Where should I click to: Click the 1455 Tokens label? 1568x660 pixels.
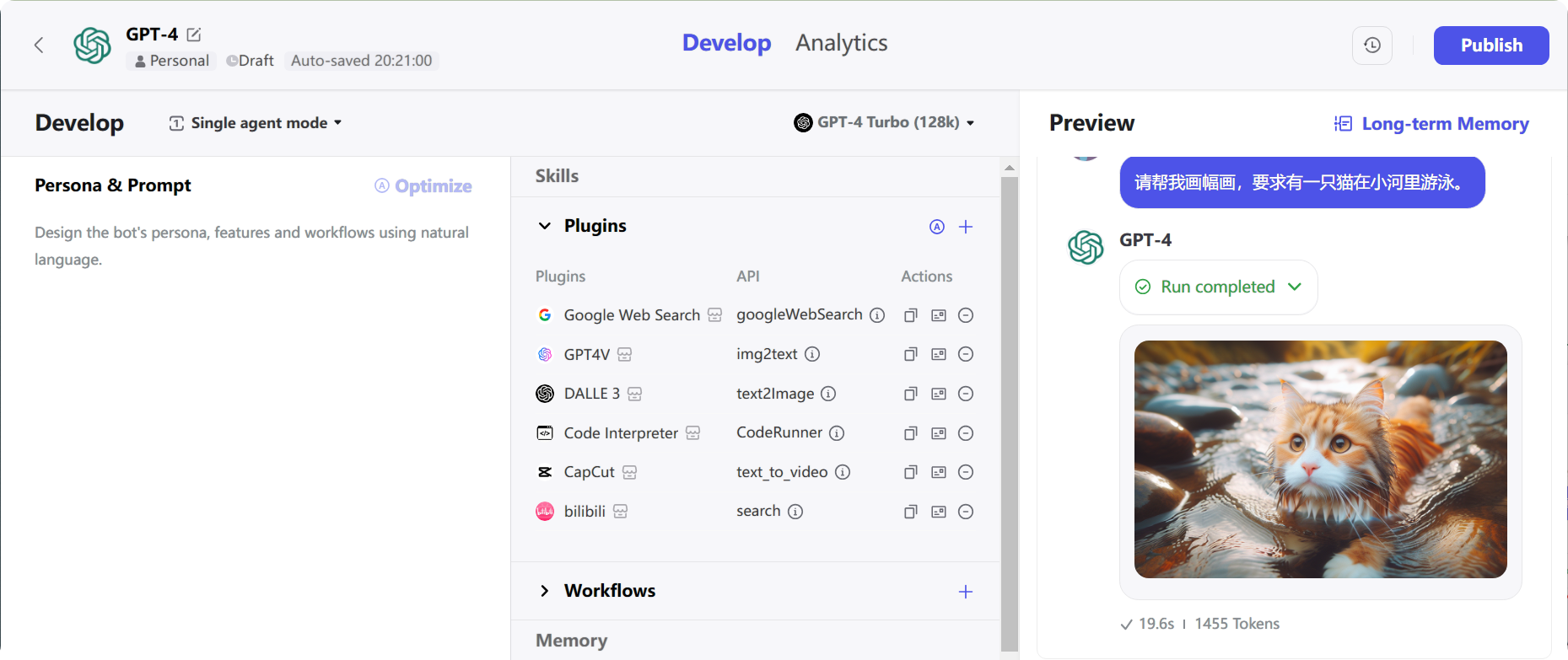click(1237, 624)
